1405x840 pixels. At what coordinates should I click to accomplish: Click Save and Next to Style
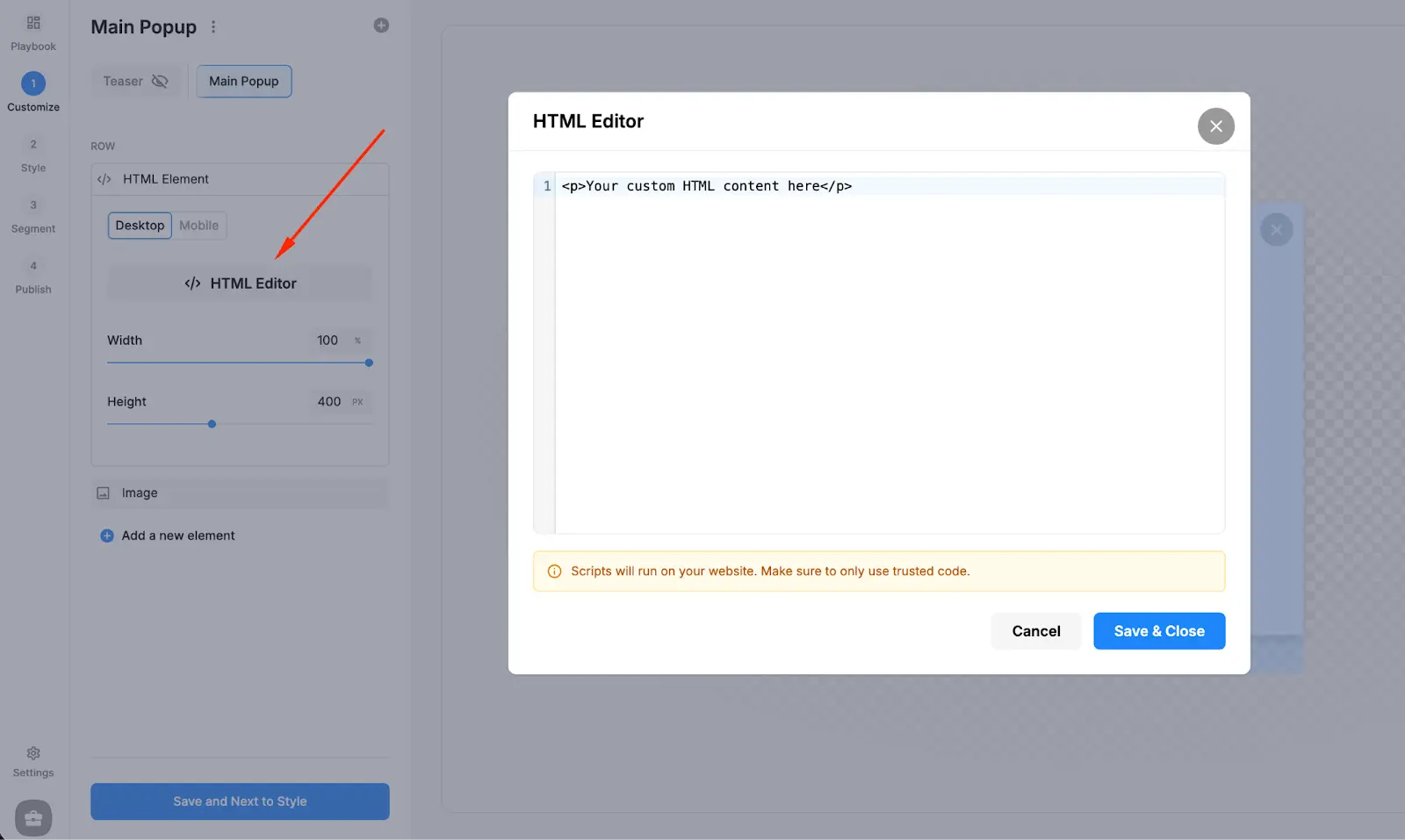[239, 801]
